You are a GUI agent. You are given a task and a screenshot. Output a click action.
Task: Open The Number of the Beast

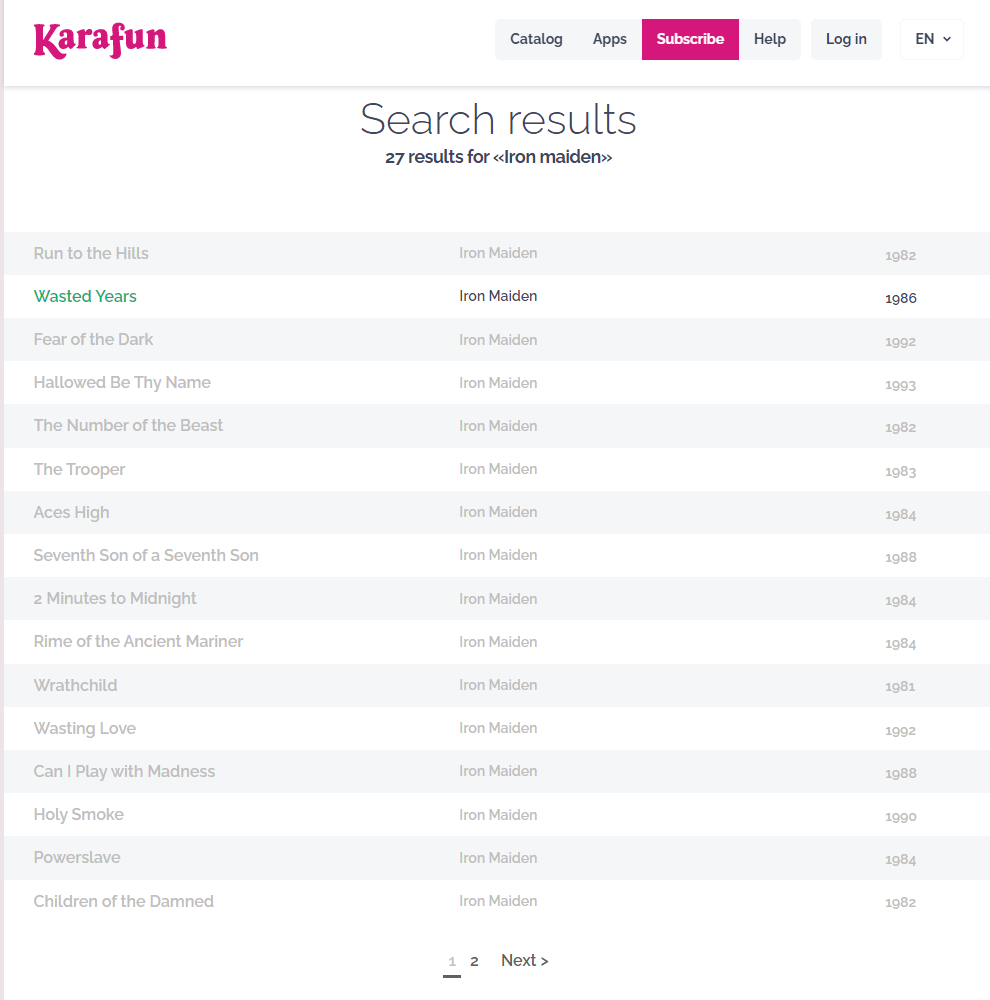click(x=128, y=425)
